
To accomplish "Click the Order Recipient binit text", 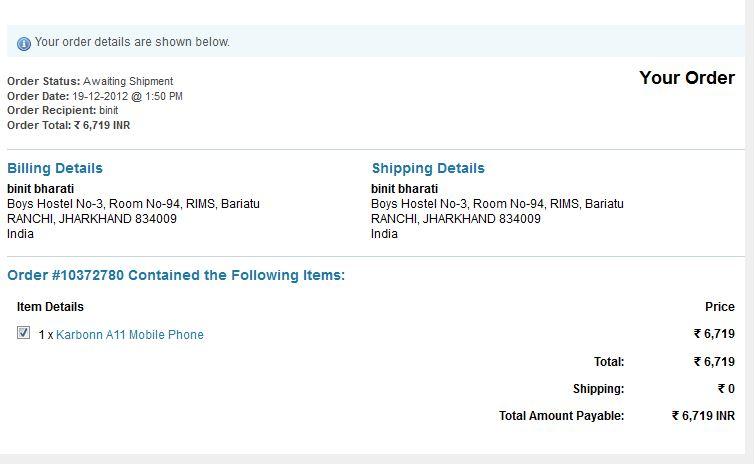I will coord(63,110).
